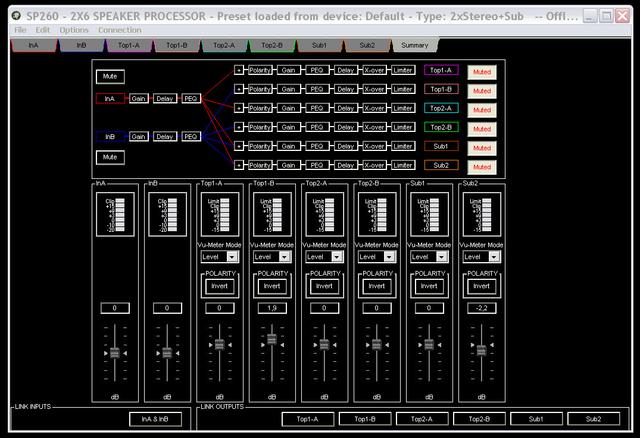
Task: Click the X-over block for Top1-A
Action: click(375, 70)
